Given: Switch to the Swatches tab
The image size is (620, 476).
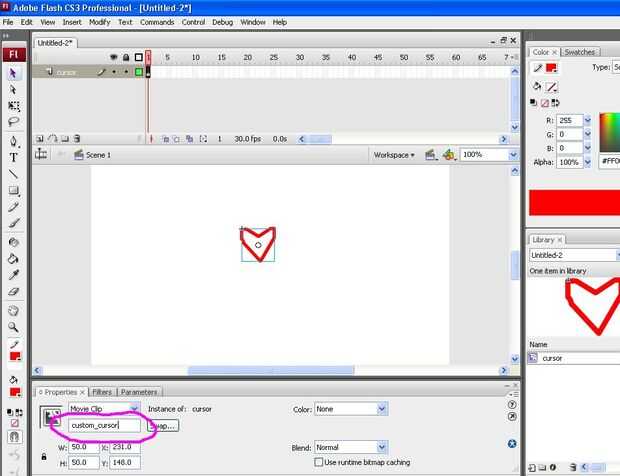Looking at the screenshot, I should click(x=580, y=52).
